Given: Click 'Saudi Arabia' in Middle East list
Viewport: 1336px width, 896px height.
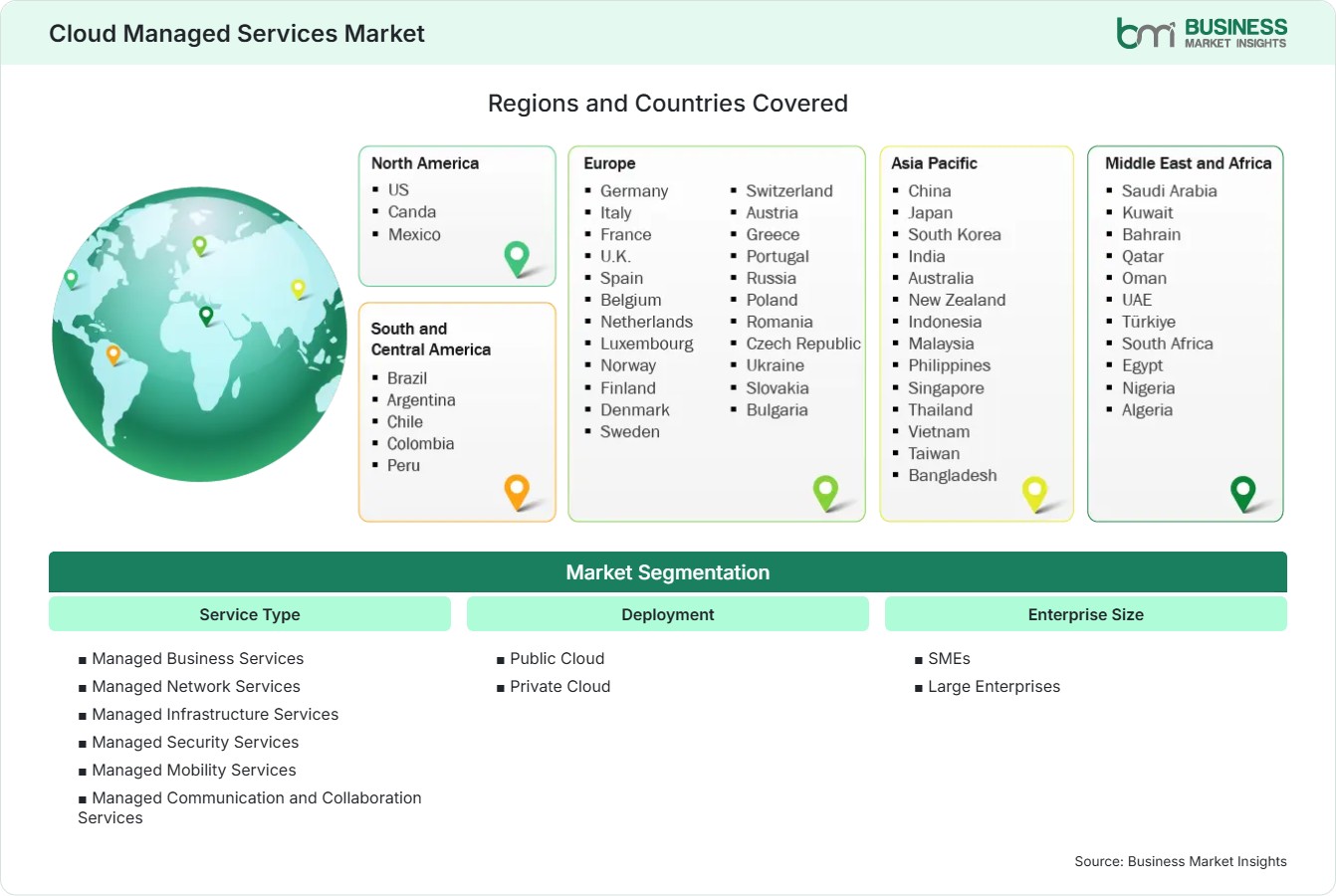Looking at the screenshot, I should (1169, 191).
